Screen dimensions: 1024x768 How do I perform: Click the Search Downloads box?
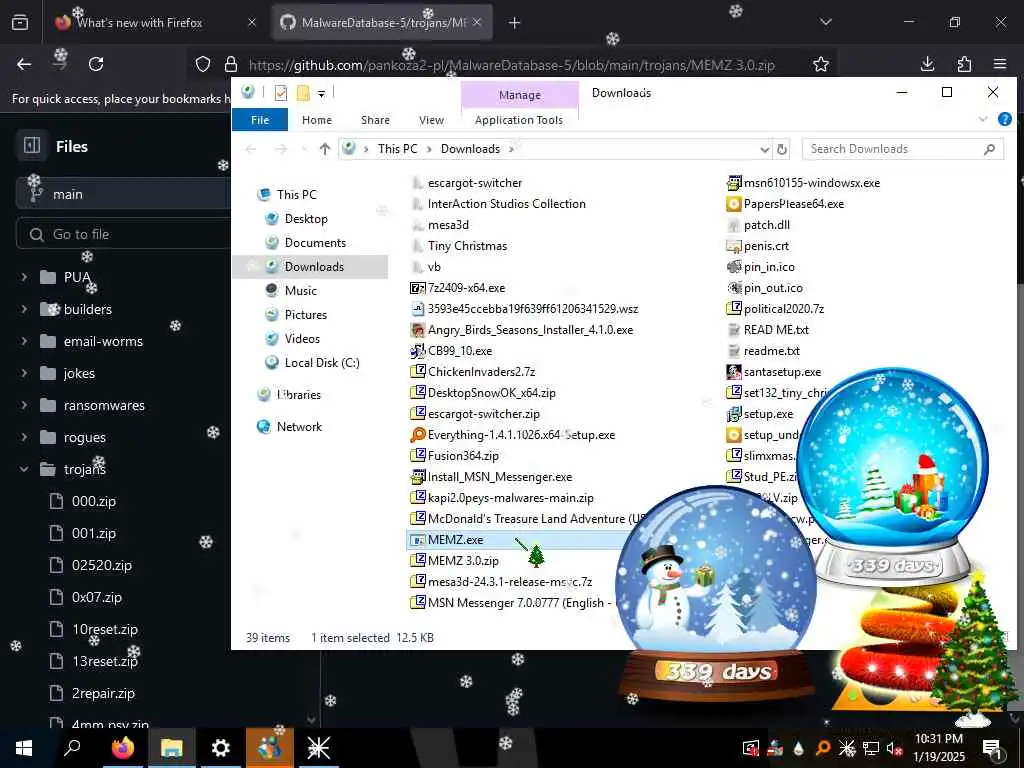pyautogui.click(x=903, y=149)
